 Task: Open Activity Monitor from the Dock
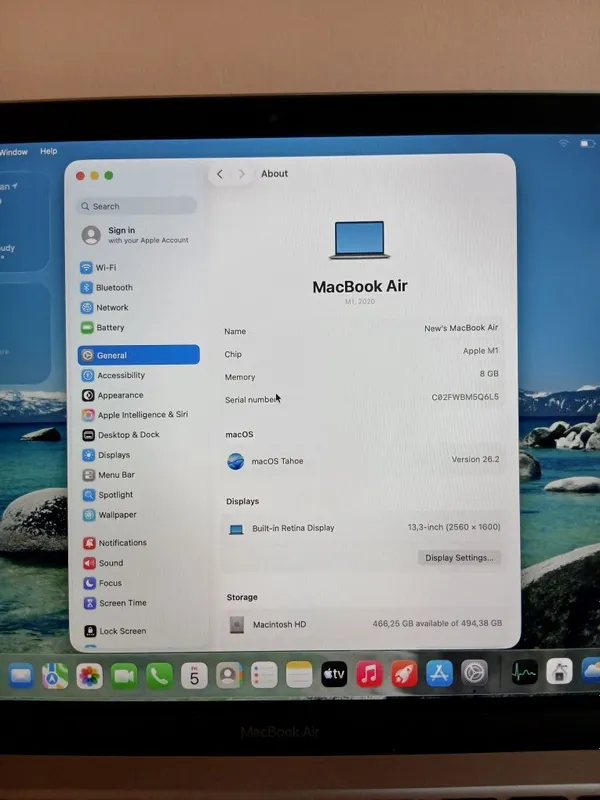pyautogui.click(x=524, y=672)
